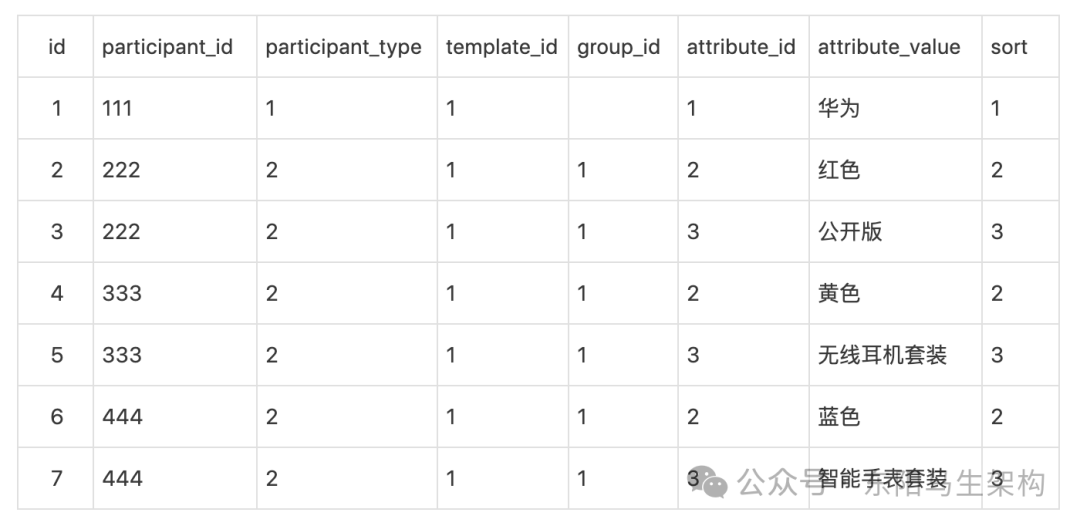
Task: Select the 蓝色 attribute value cell
Action: tap(838, 417)
